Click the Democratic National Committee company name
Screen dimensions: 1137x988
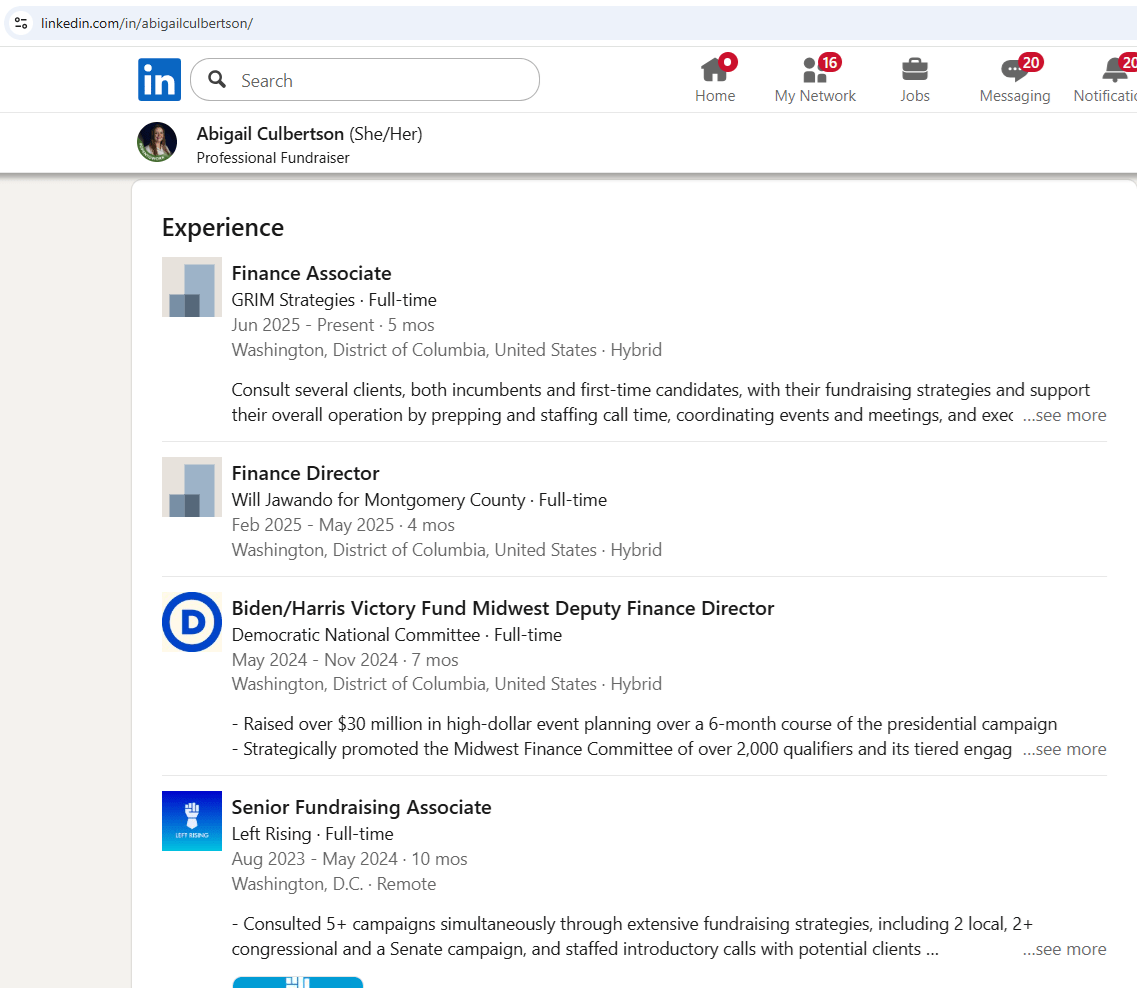click(355, 635)
